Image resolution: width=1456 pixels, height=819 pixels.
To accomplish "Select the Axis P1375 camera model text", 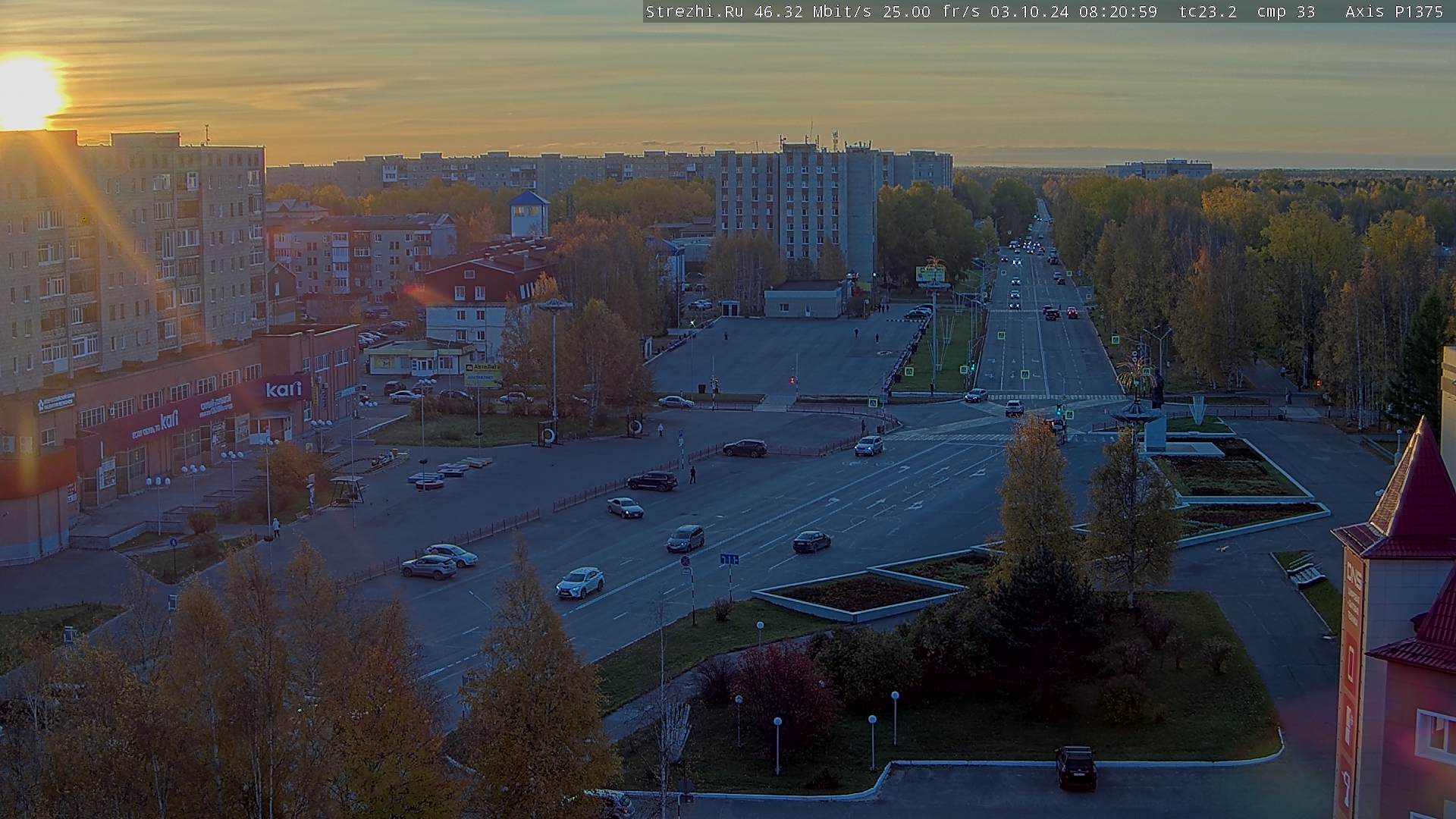I will 1395,11.
